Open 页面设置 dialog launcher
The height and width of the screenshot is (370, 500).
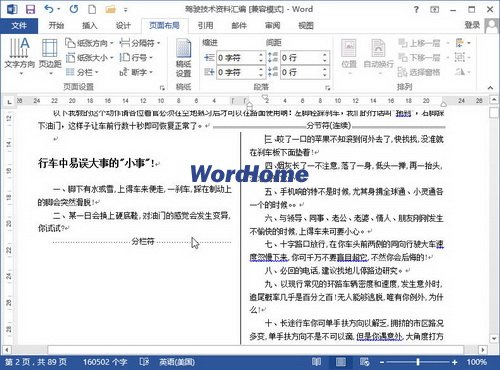click(x=162, y=88)
